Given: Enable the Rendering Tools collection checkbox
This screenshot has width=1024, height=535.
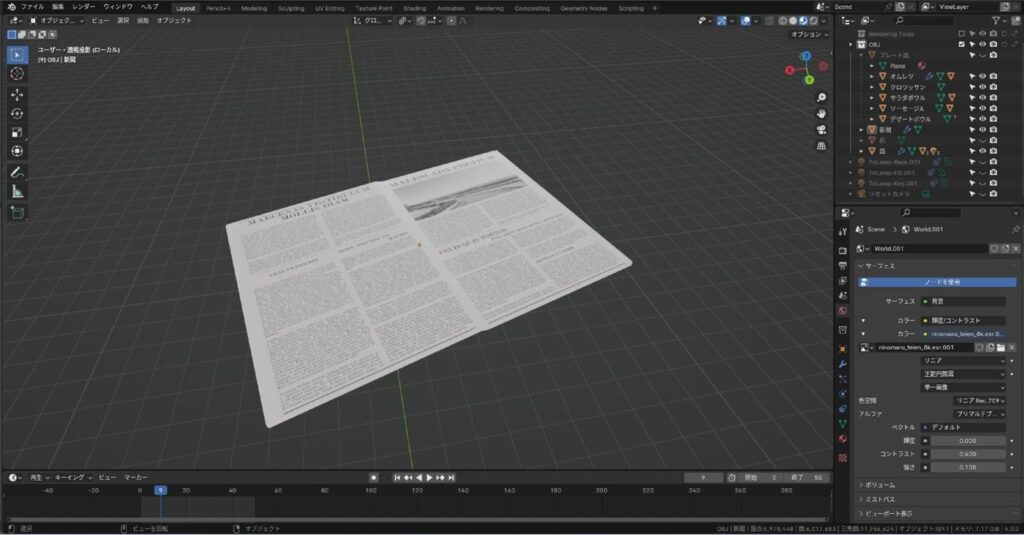Looking at the screenshot, I should pos(961,33).
